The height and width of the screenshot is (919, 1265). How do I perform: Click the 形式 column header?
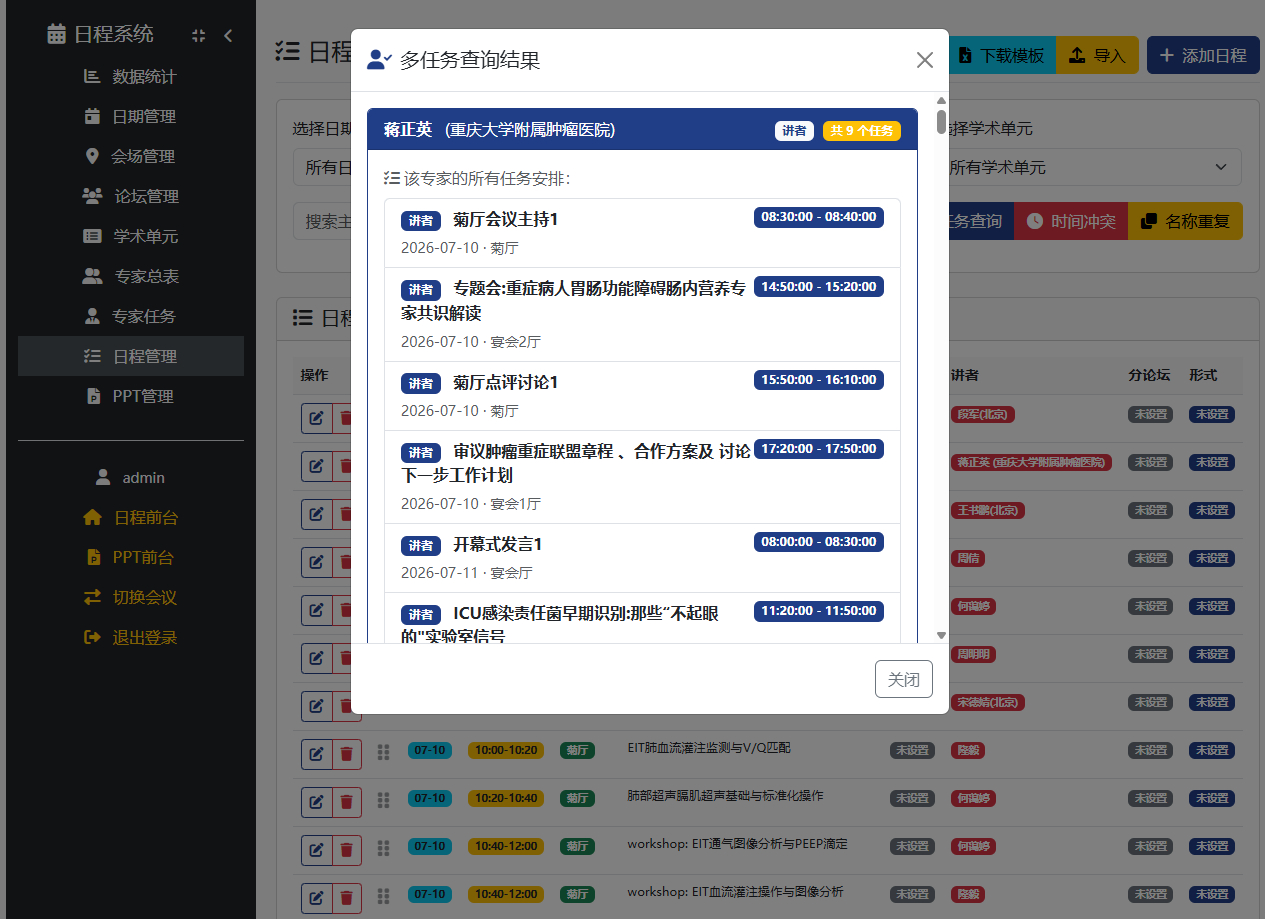[x=1203, y=375]
